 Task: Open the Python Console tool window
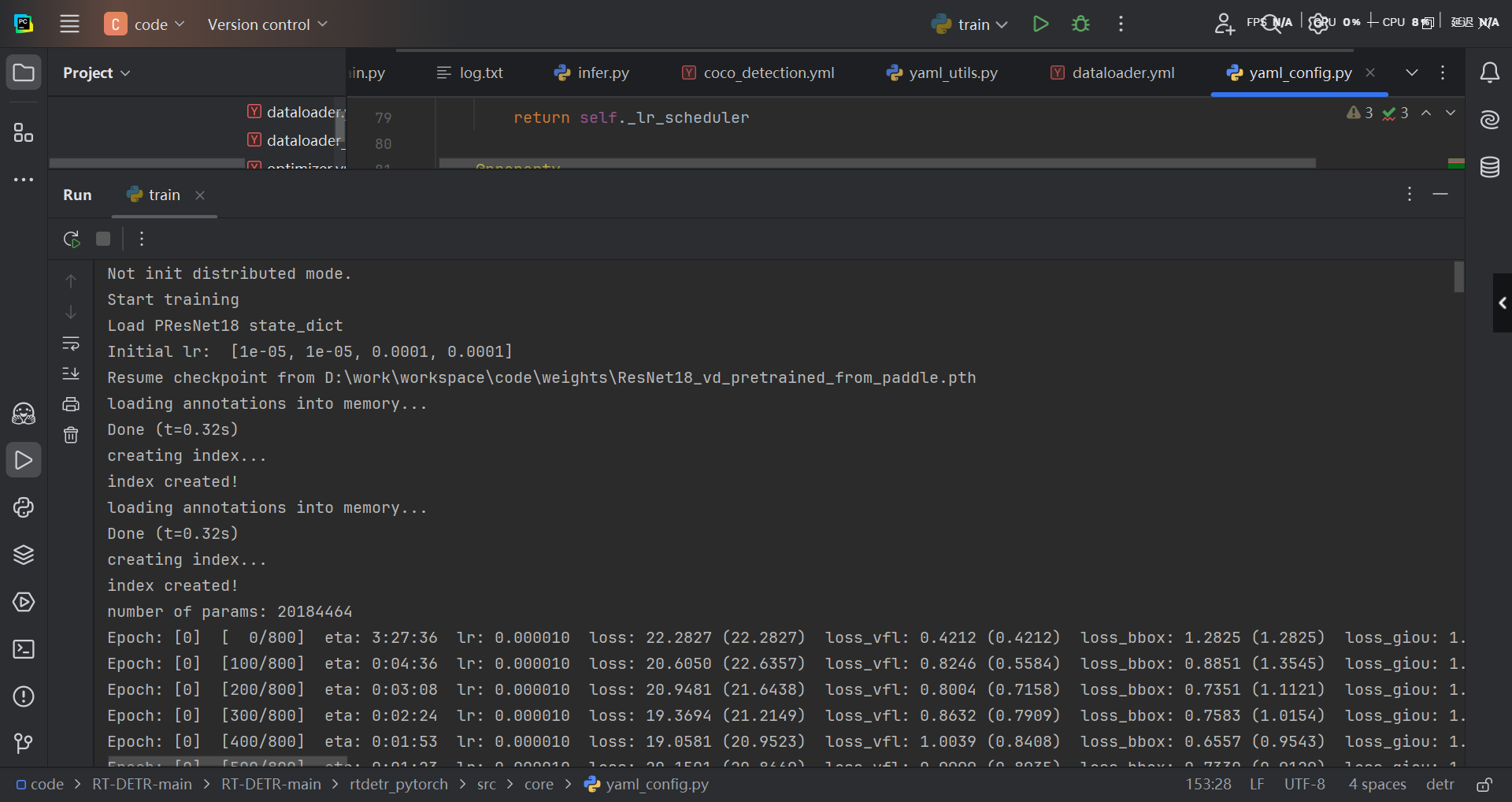click(x=24, y=507)
